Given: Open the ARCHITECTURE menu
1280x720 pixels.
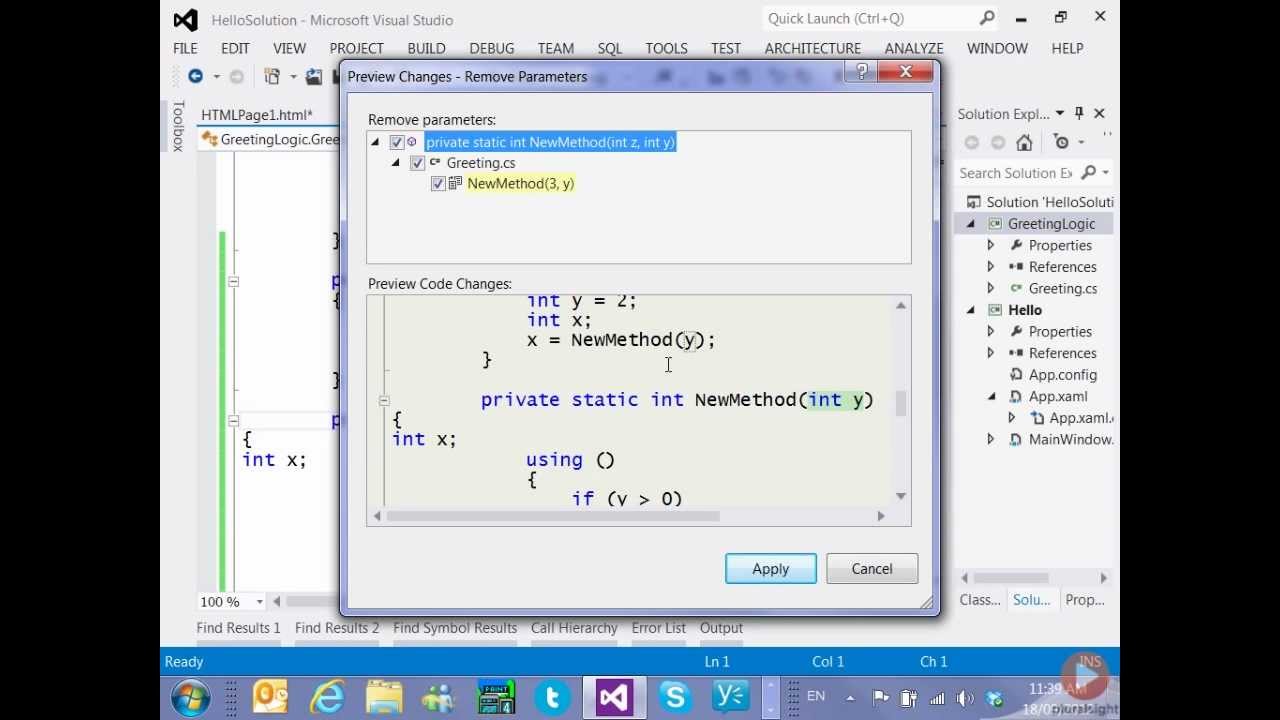Looking at the screenshot, I should tap(813, 48).
